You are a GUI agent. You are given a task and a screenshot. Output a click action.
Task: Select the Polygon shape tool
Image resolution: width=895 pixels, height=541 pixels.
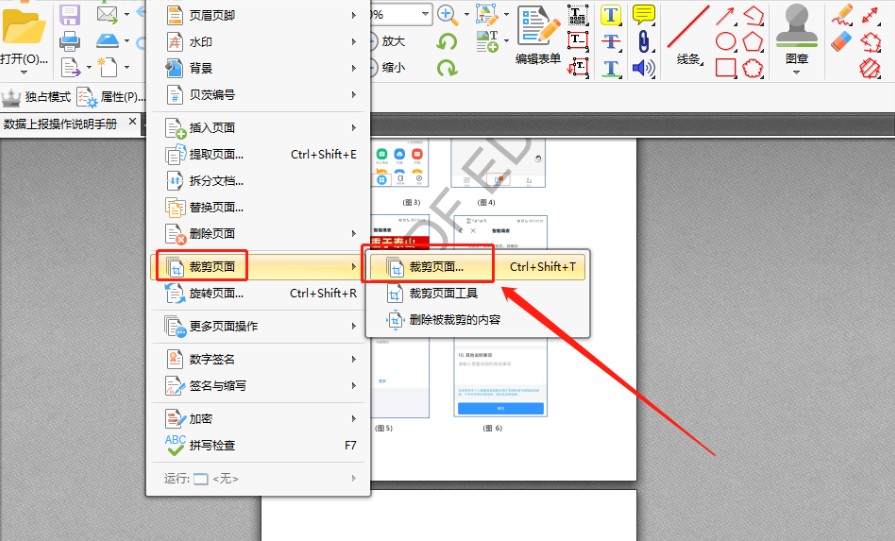point(753,42)
